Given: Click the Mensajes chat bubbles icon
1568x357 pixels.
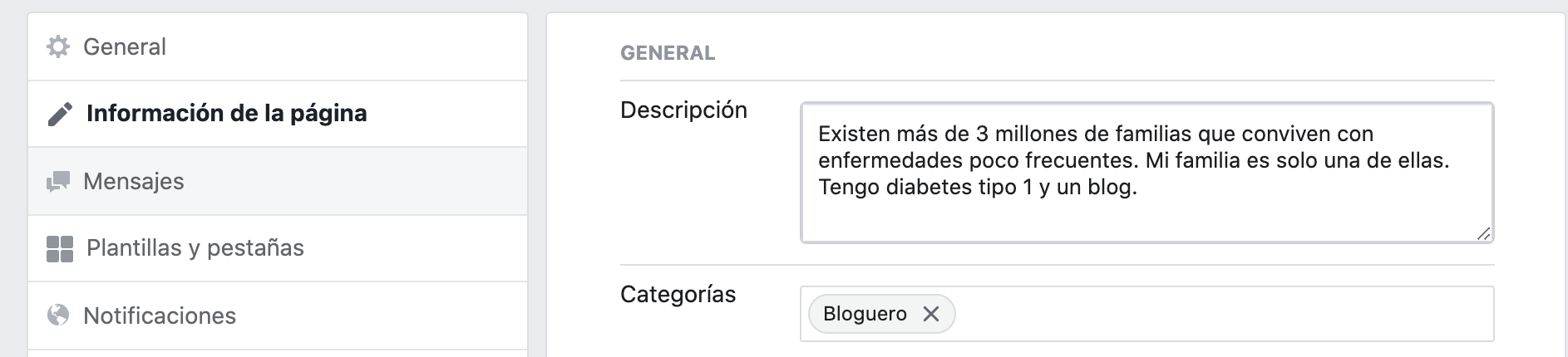Looking at the screenshot, I should click(58, 181).
